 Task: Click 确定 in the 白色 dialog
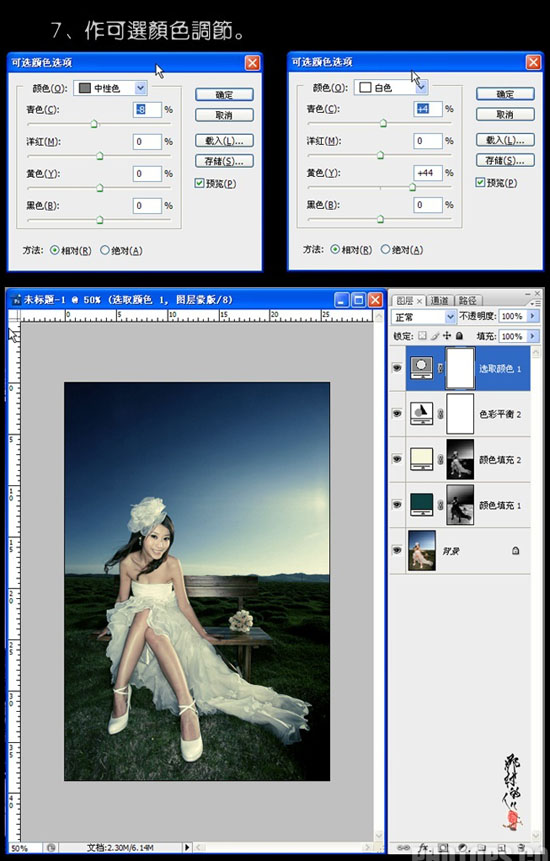tap(505, 94)
